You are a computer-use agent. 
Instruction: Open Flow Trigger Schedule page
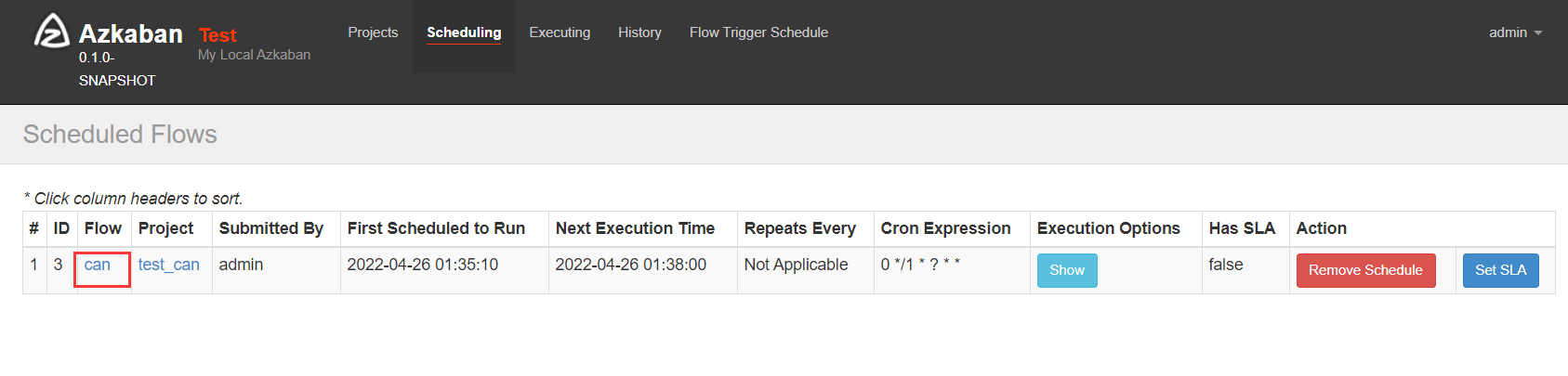pos(758,32)
